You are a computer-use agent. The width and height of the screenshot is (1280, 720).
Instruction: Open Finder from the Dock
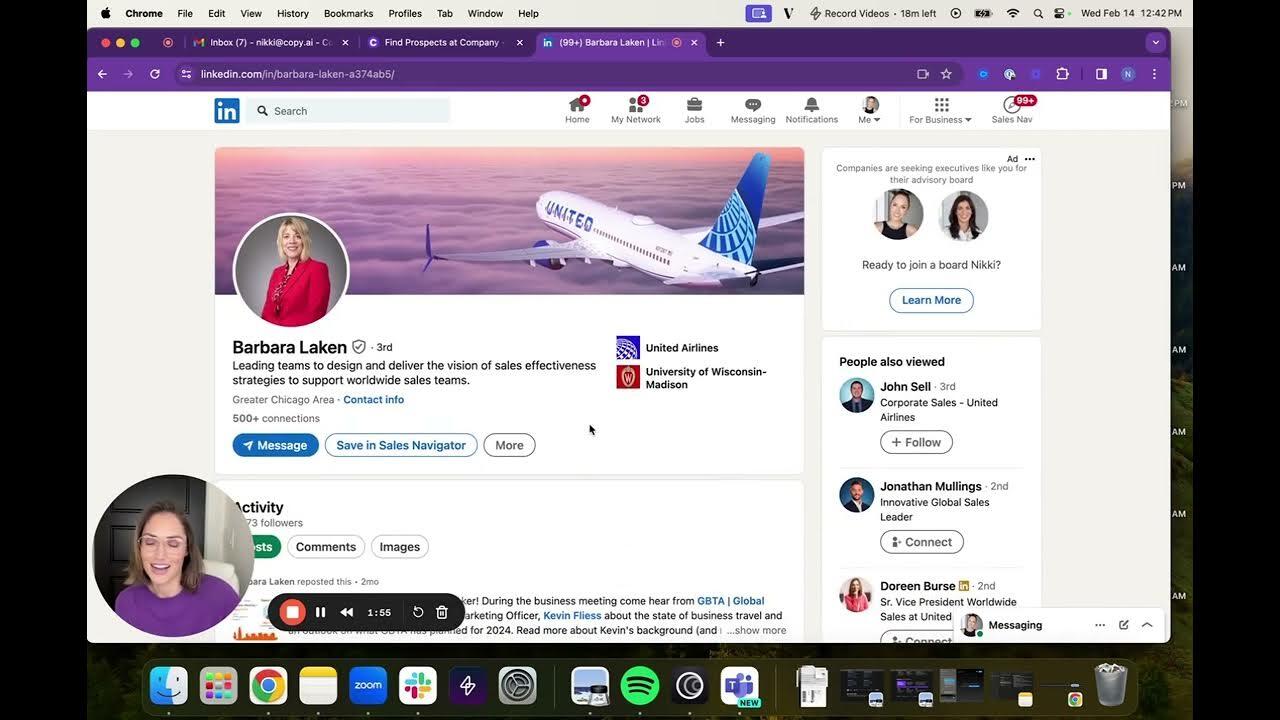coord(169,686)
